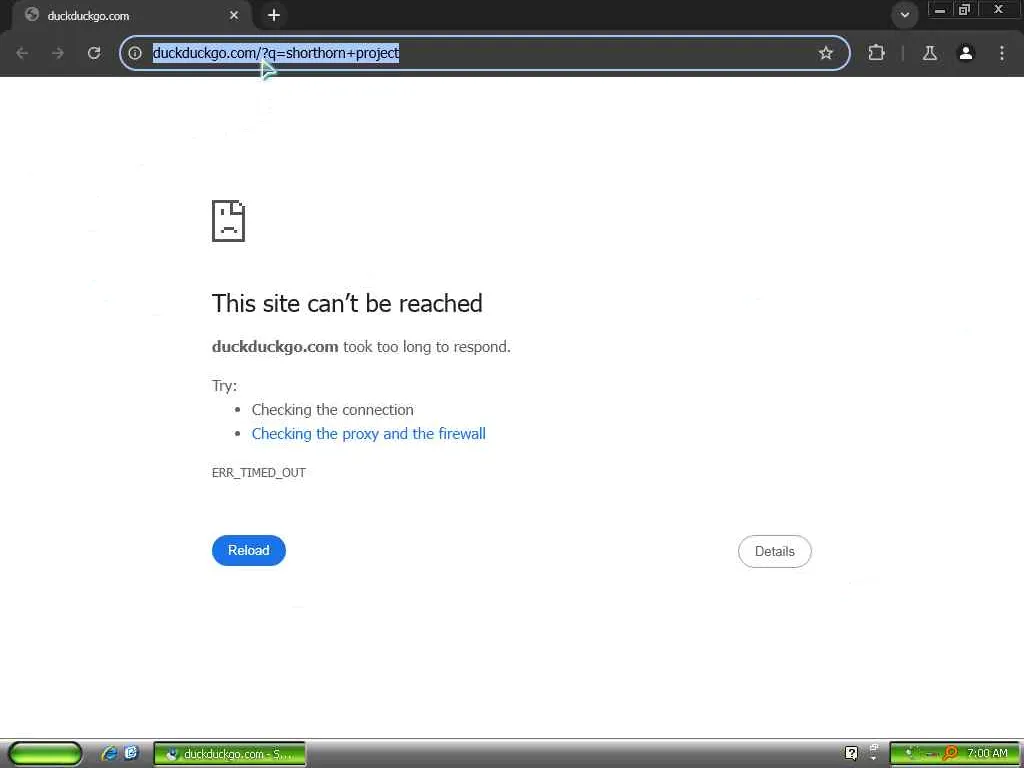Click the Checking the connection text
Viewport: 1024px width, 768px height.
pyautogui.click(x=332, y=409)
